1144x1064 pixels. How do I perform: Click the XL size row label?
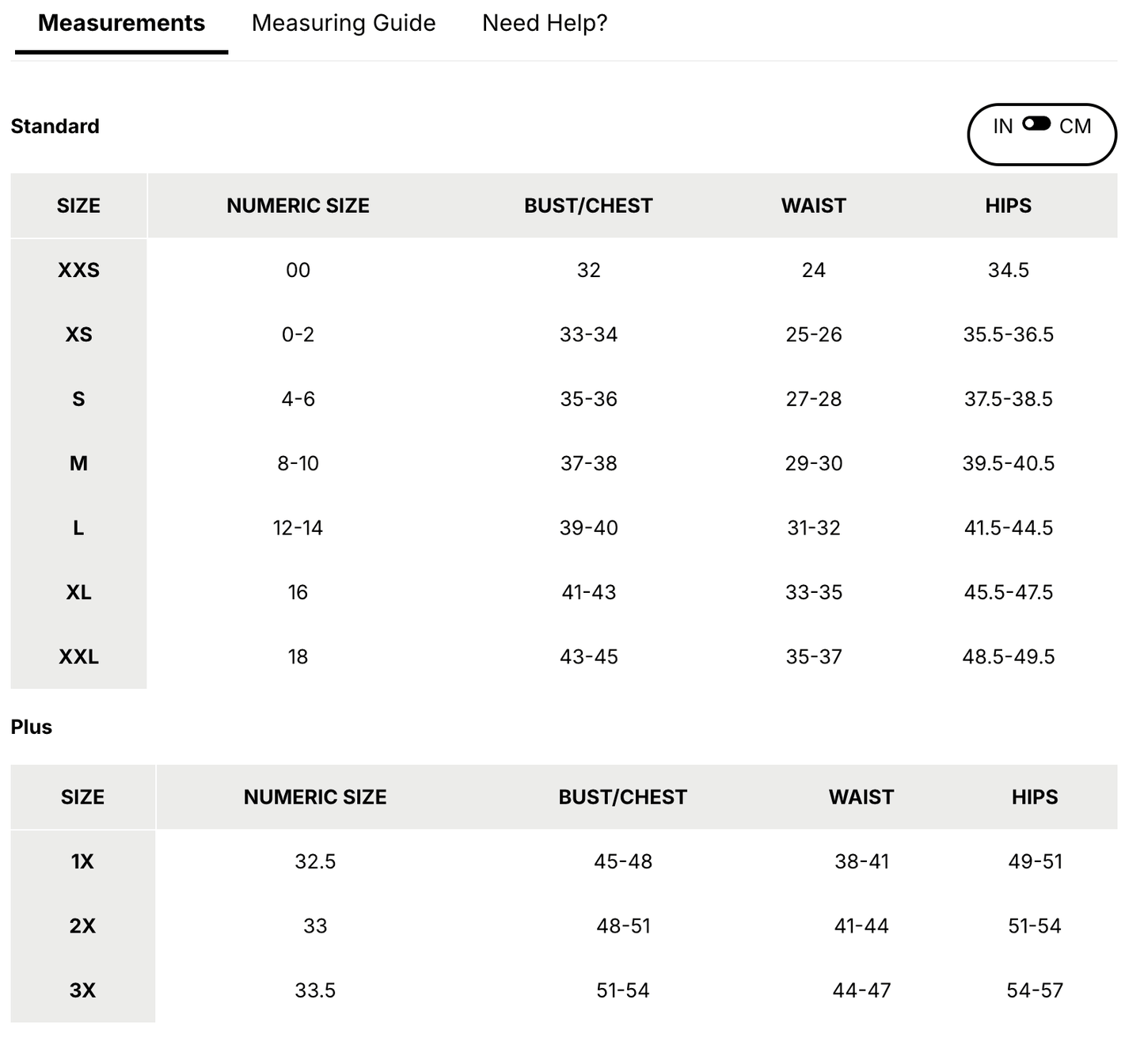[78, 592]
